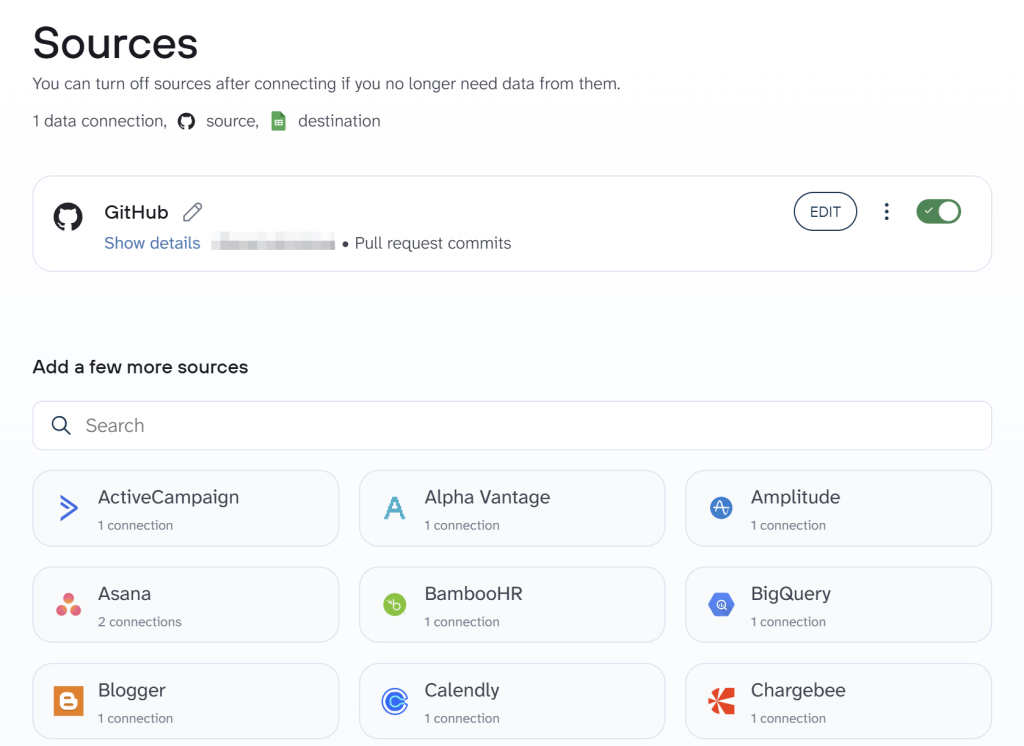Click the magnifying glass search icon
The image size is (1024, 746).
pos(61,425)
